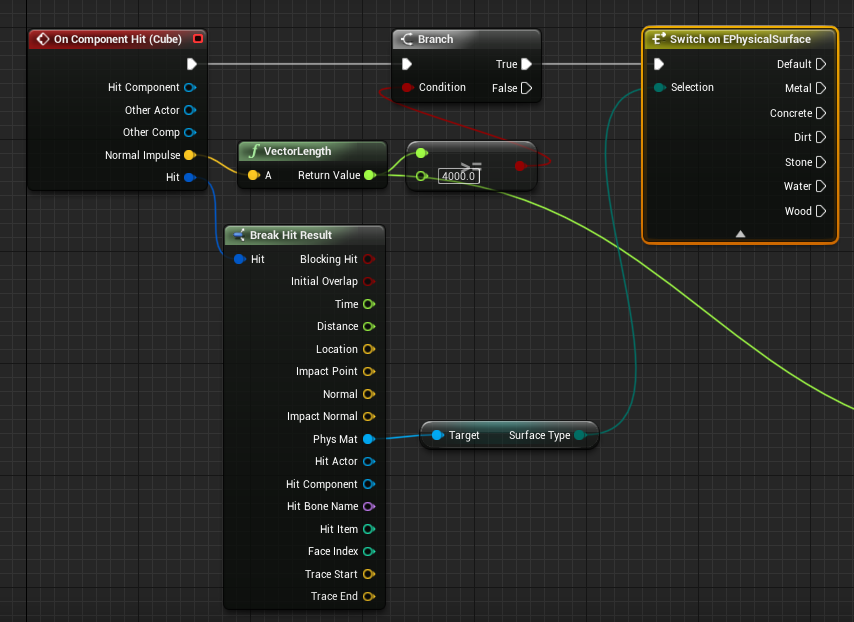Click the Branch Condition boolean pin
Image resolution: width=854 pixels, height=622 pixels.
pos(407,87)
